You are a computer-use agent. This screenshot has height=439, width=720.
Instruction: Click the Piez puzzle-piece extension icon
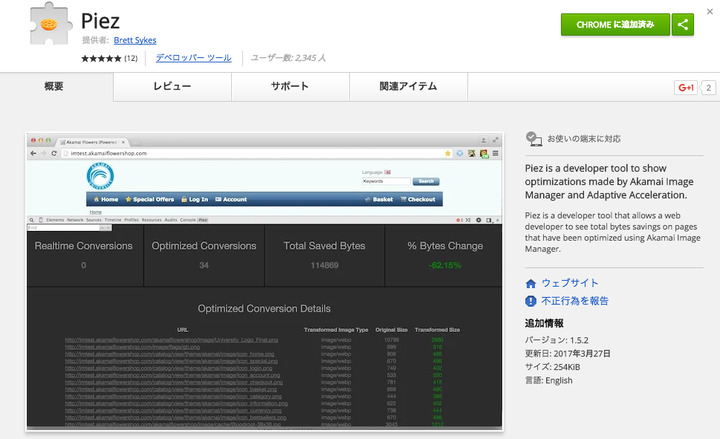coord(51,24)
